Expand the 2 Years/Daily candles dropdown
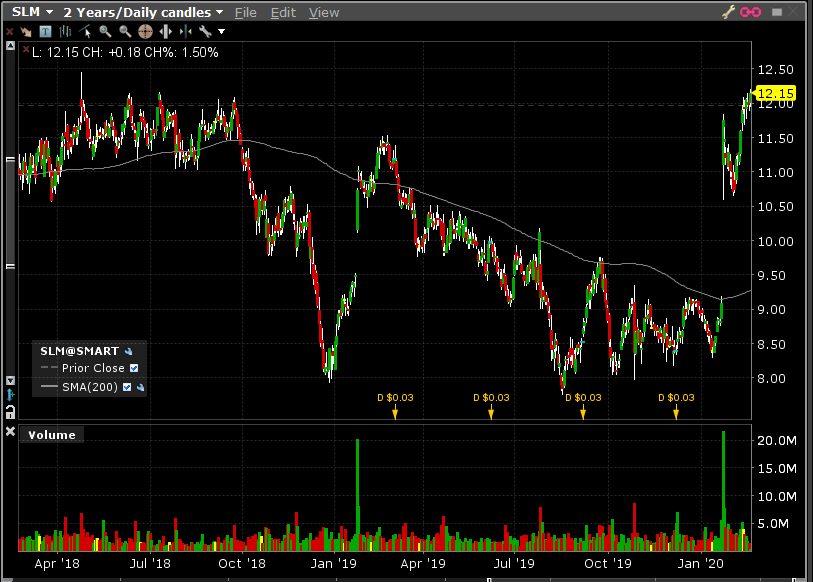 [x=143, y=12]
